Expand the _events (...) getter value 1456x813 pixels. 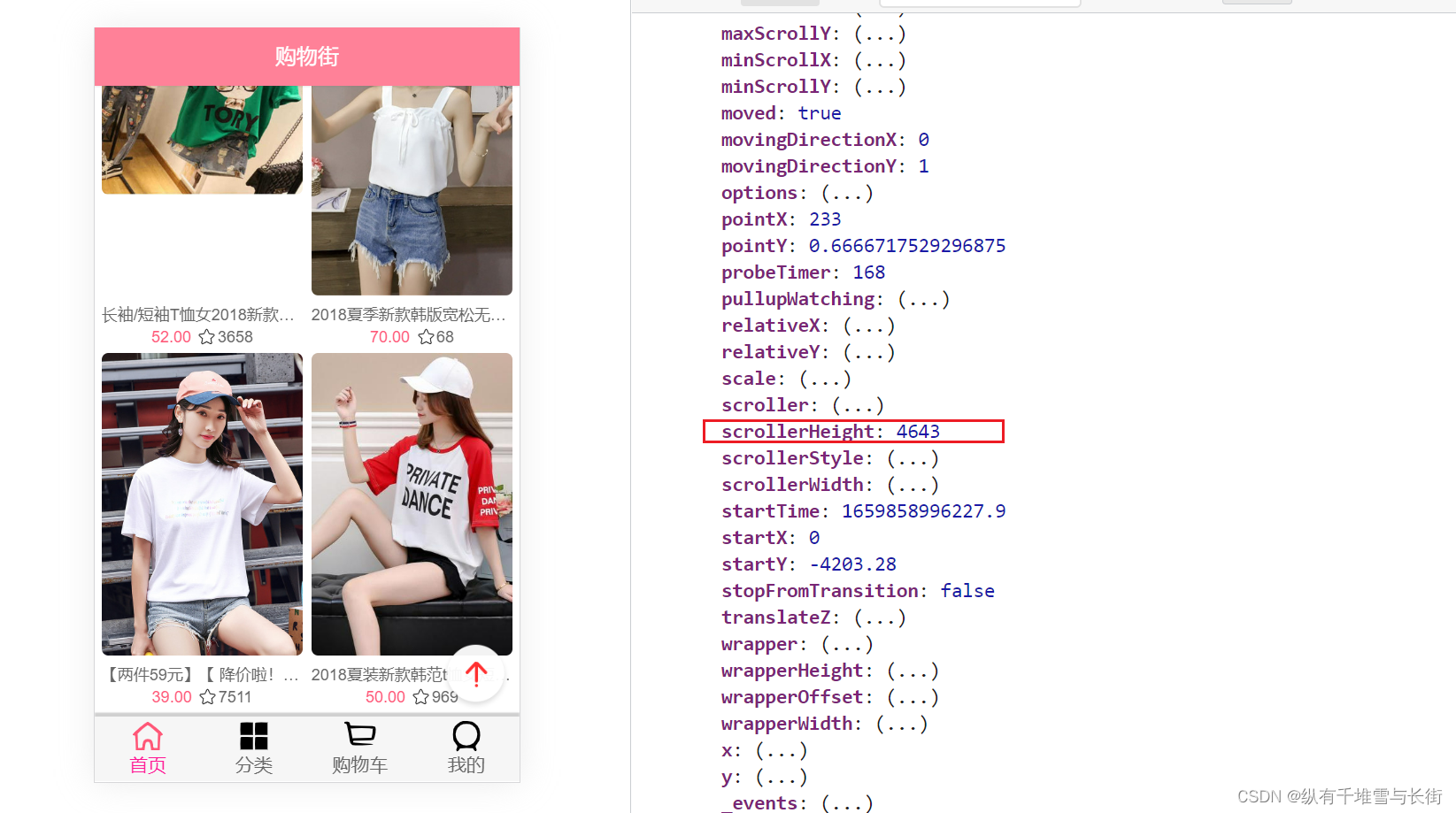pos(847,803)
